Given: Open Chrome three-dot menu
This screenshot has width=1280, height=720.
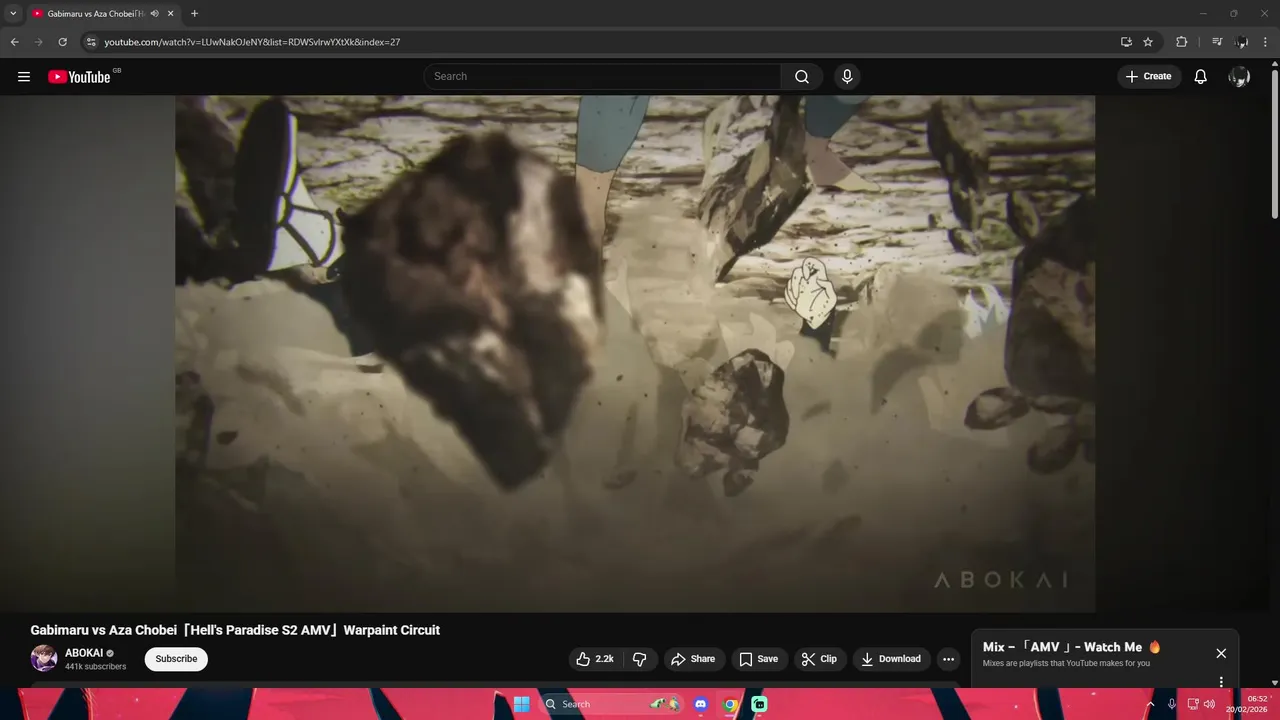Looking at the screenshot, I should tap(1266, 42).
